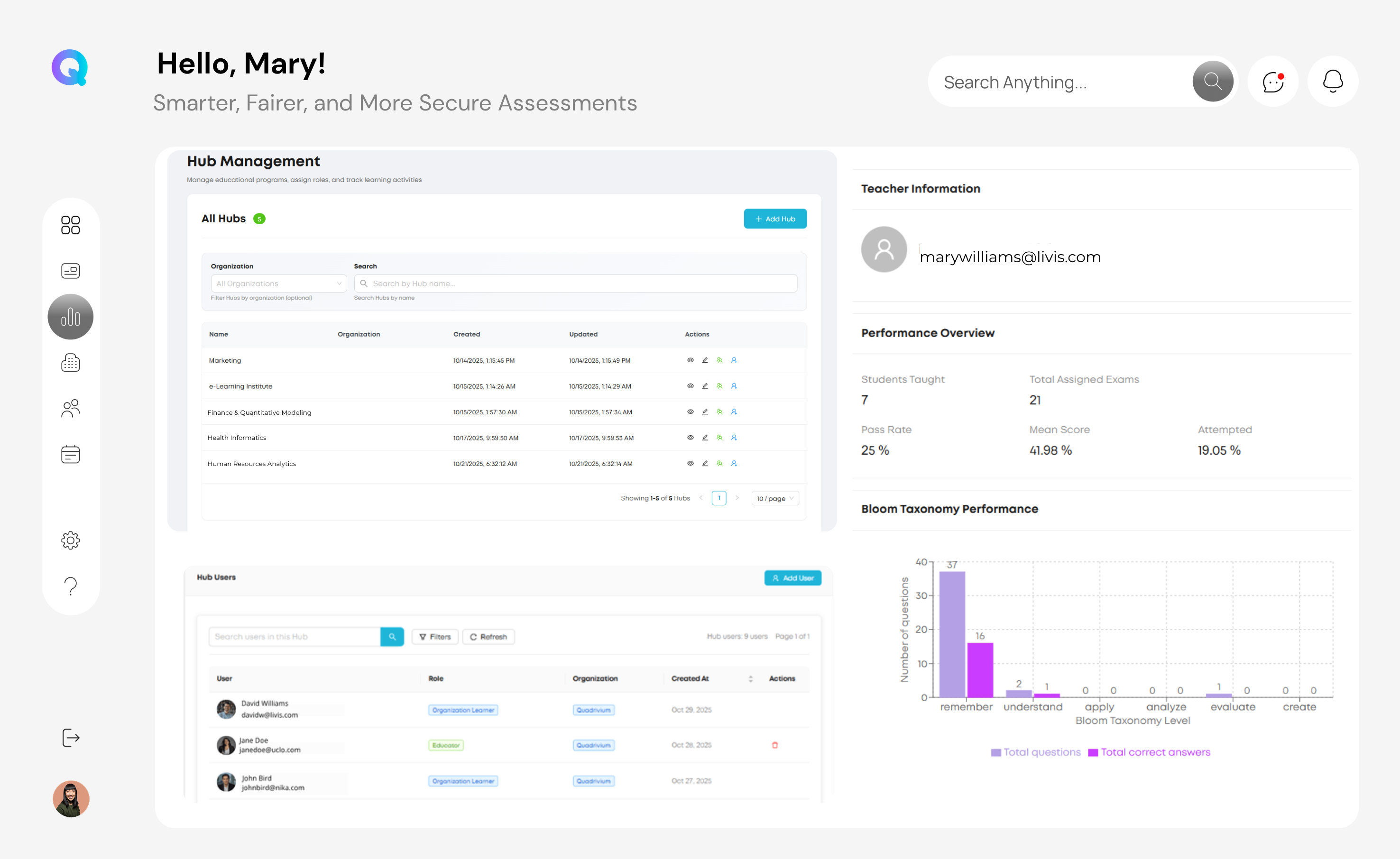Open the settings gear in sidebar
Viewport: 1400px width, 859px height.
coord(71,540)
